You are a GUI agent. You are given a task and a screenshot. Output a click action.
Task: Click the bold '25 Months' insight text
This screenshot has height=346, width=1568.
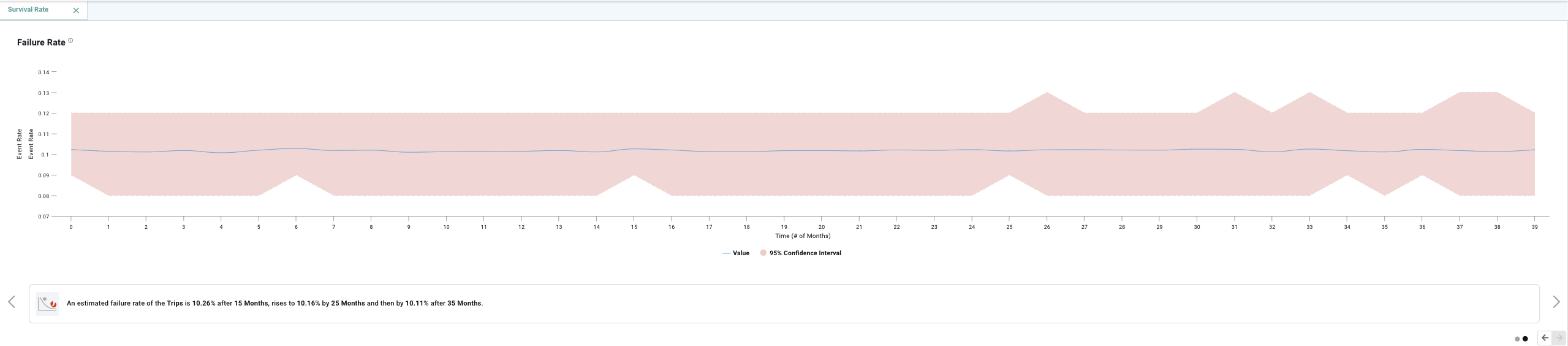pyautogui.click(x=347, y=304)
